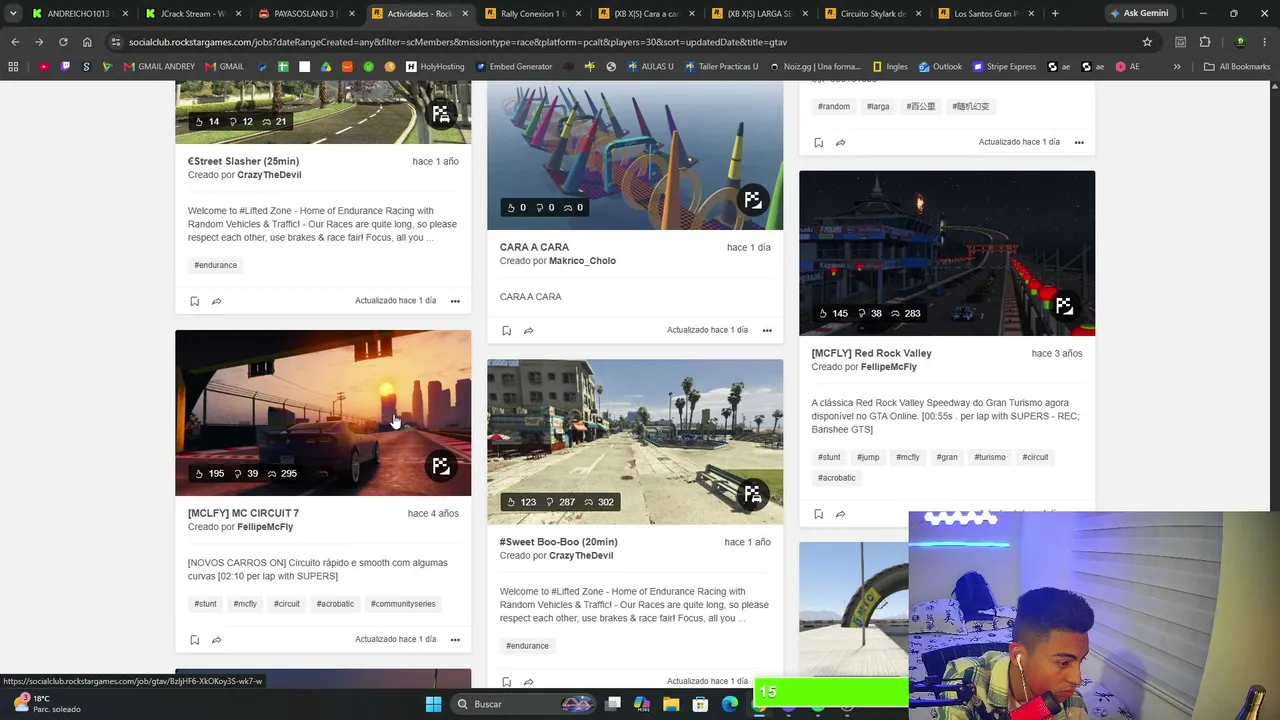The height and width of the screenshot is (720, 1280).
Task: Open creator FellipeMcFly under MC CIRCUIT 7
Action: pyautogui.click(x=265, y=527)
